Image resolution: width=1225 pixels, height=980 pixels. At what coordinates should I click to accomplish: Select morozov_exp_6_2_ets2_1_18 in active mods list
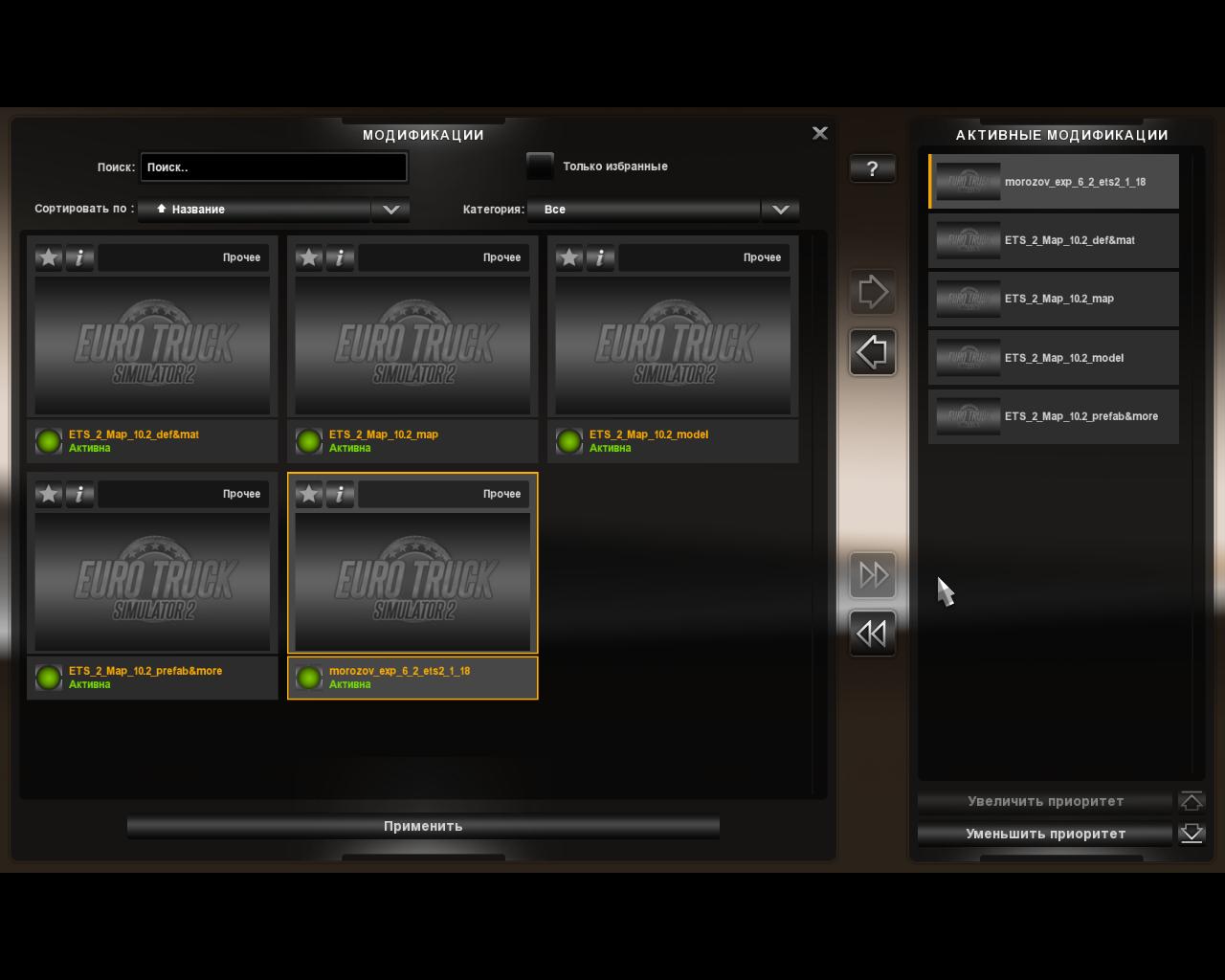pos(1054,182)
